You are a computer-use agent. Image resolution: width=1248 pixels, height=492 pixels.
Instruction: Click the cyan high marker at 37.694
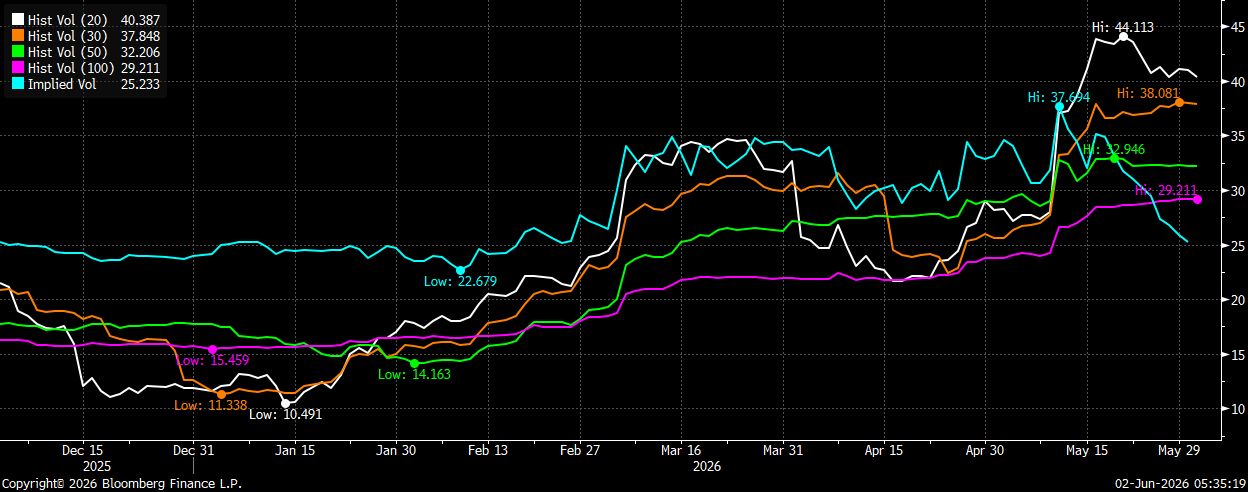click(1059, 106)
